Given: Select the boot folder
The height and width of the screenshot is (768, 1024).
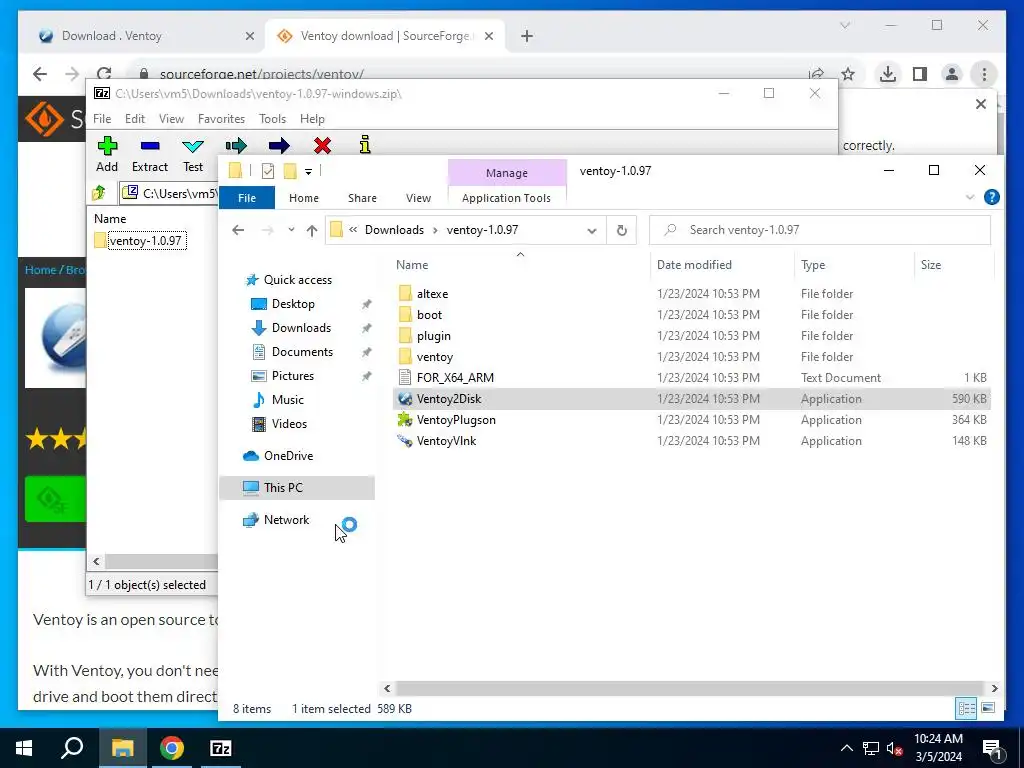Looking at the screenshot, I should pos(692,315).
